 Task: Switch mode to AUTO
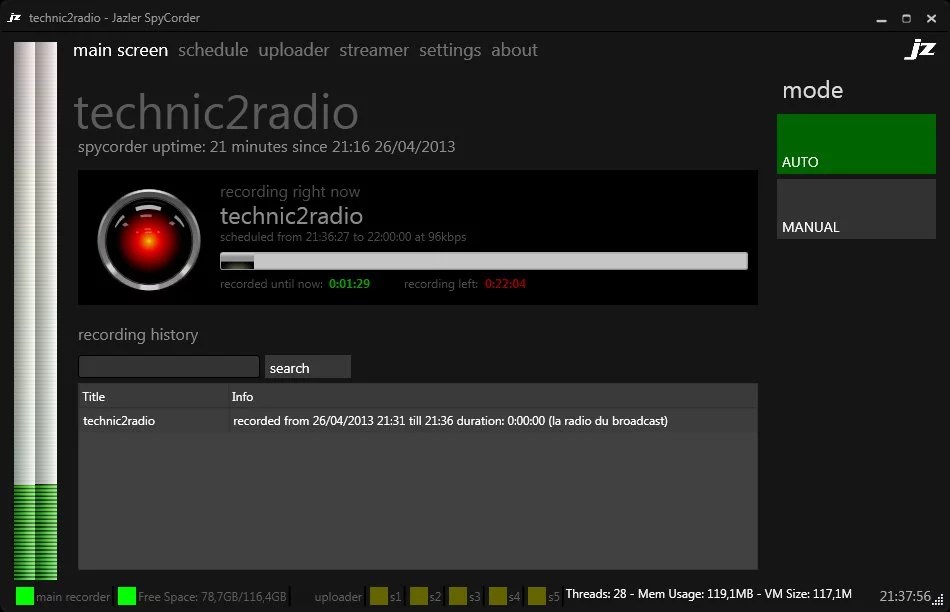click(x=856, y=144)
